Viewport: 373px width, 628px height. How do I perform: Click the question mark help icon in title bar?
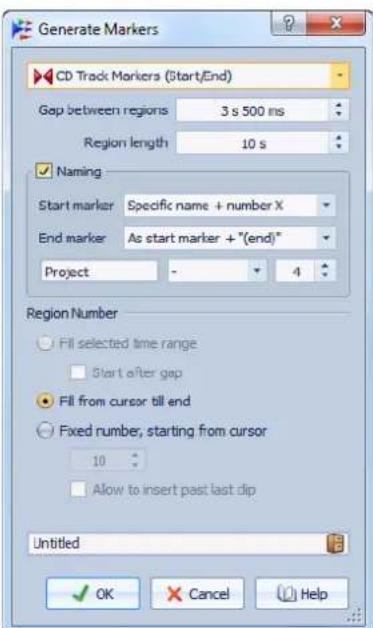pyautogui.click(x=288, y=24)
